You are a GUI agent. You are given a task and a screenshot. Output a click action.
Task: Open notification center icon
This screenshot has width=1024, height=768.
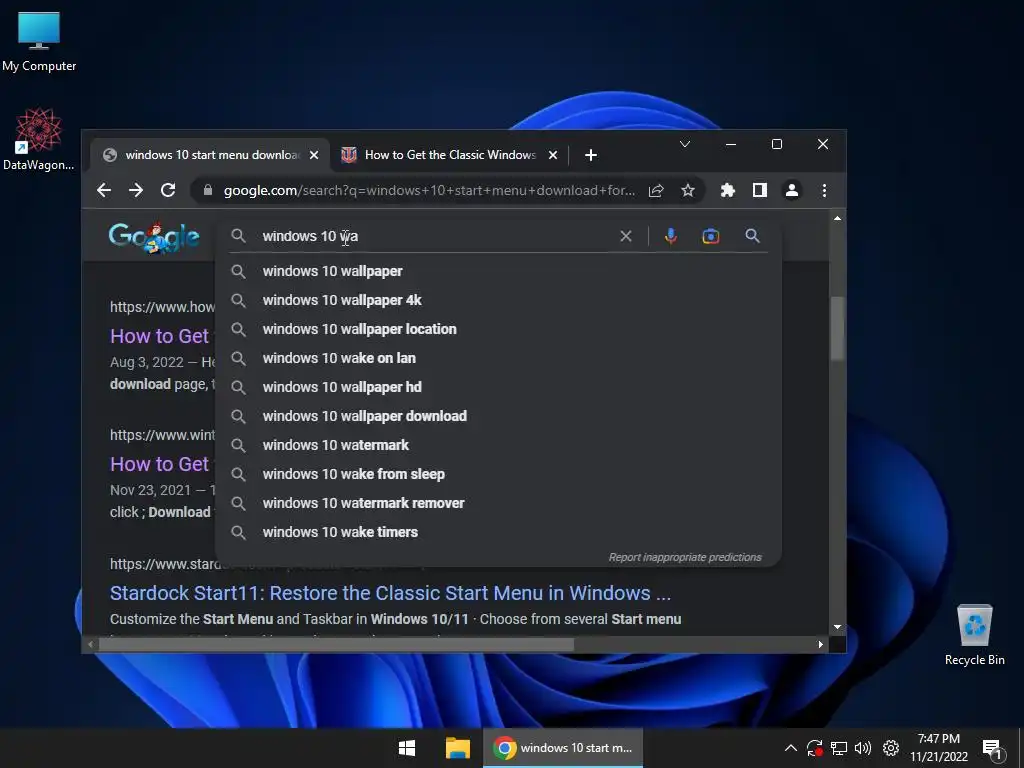[992, 749]
